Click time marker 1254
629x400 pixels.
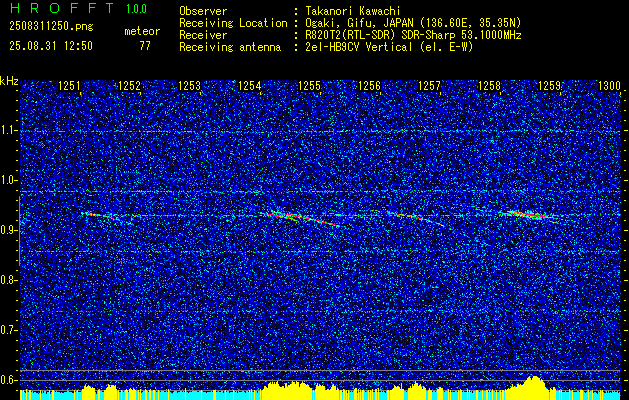249,85
